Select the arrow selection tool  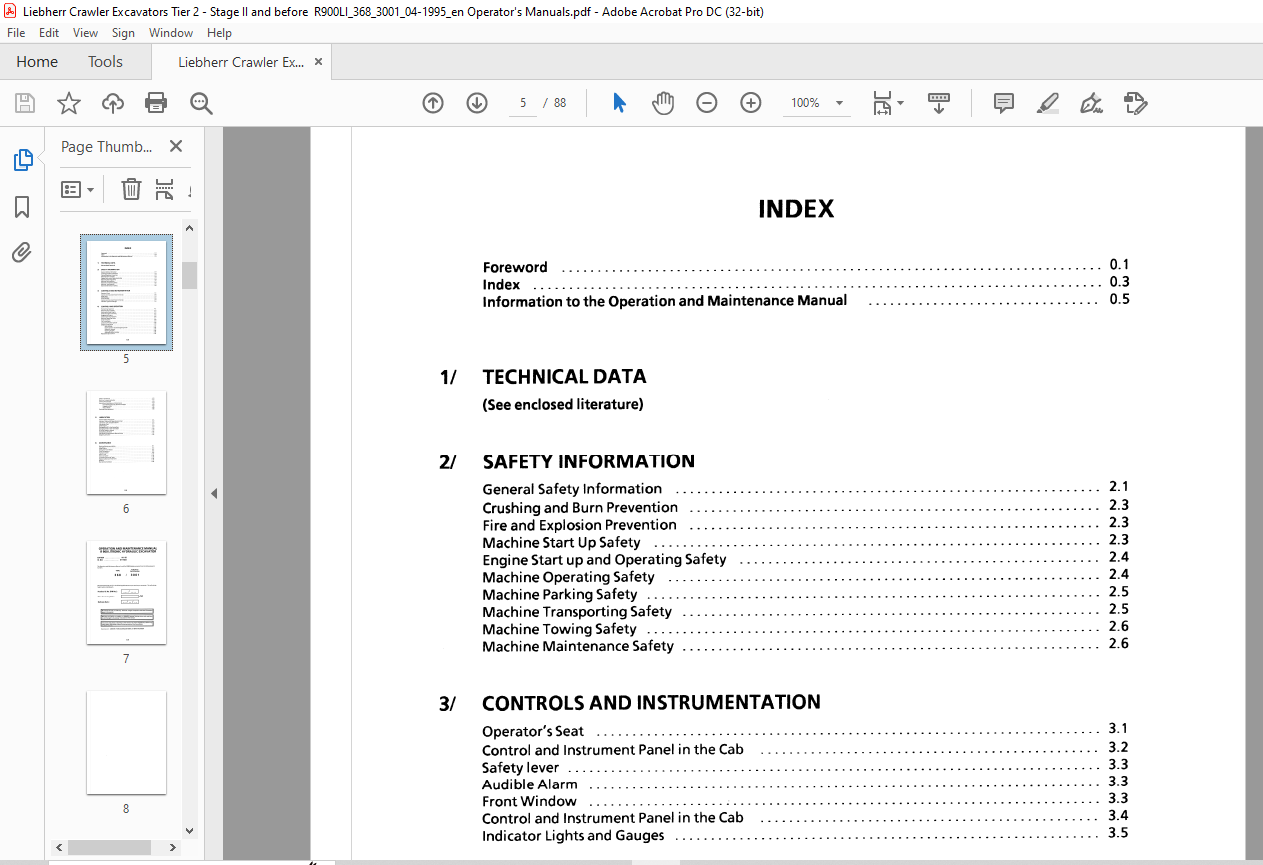point(619,103)
